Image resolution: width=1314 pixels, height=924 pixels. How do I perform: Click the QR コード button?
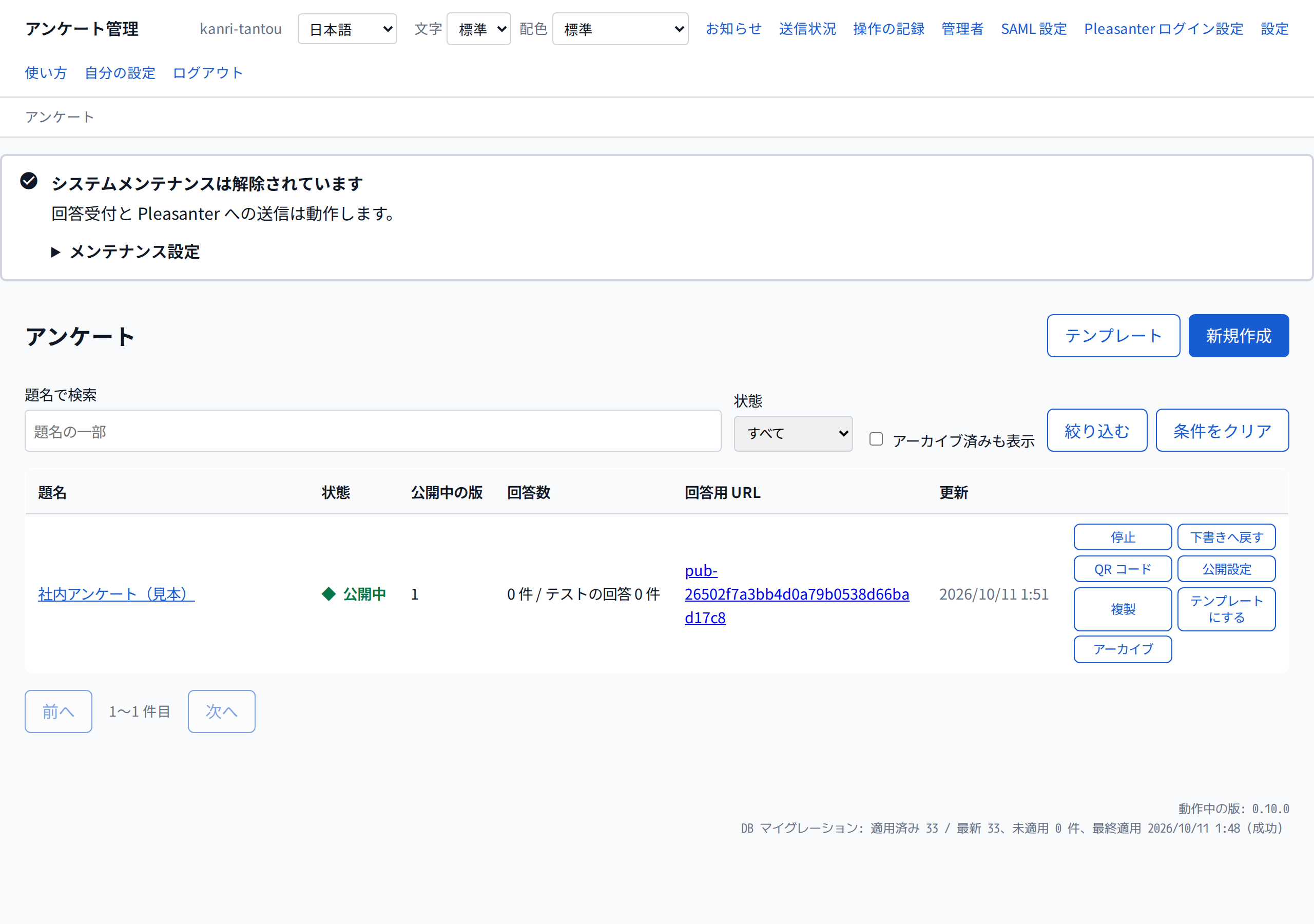click(1122, 569)
